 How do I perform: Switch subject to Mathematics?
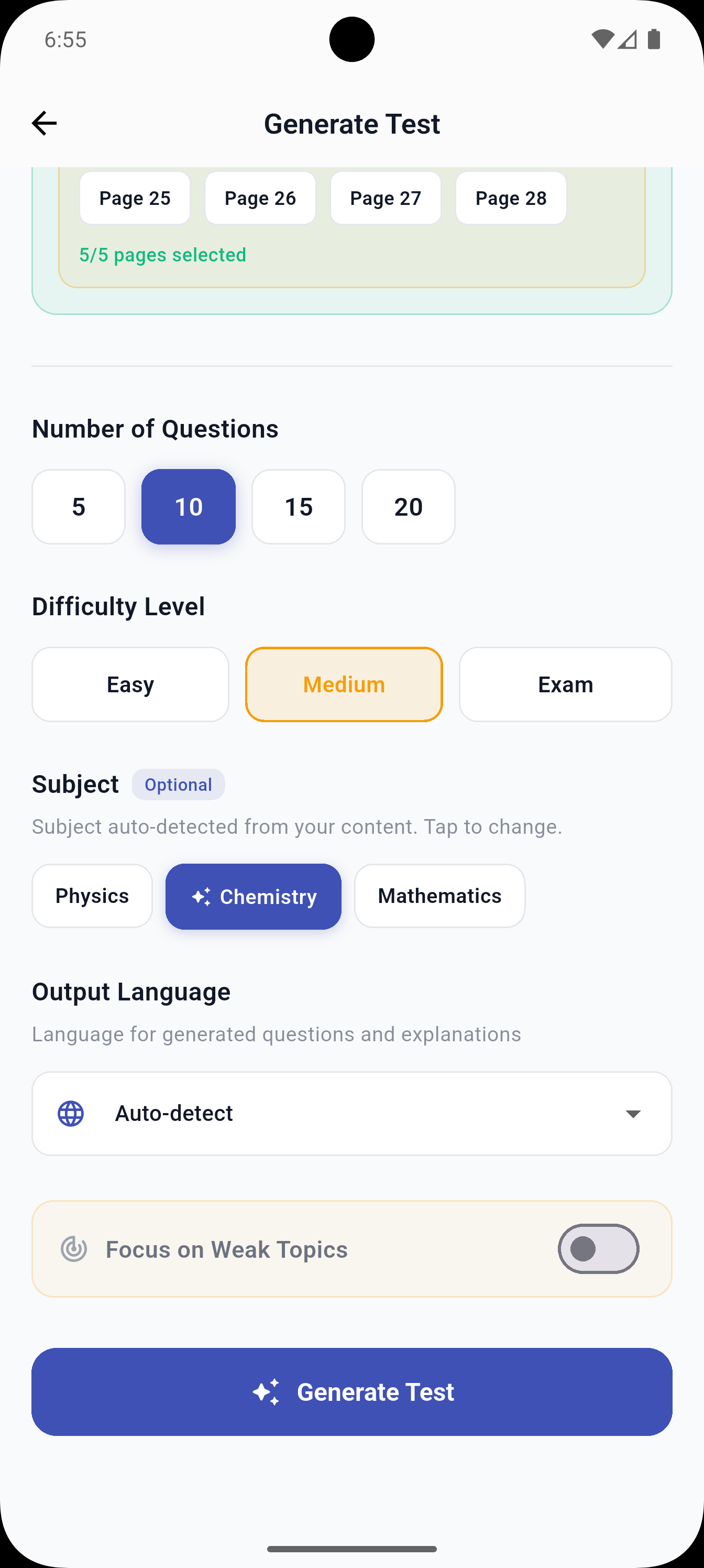[439, 896]
